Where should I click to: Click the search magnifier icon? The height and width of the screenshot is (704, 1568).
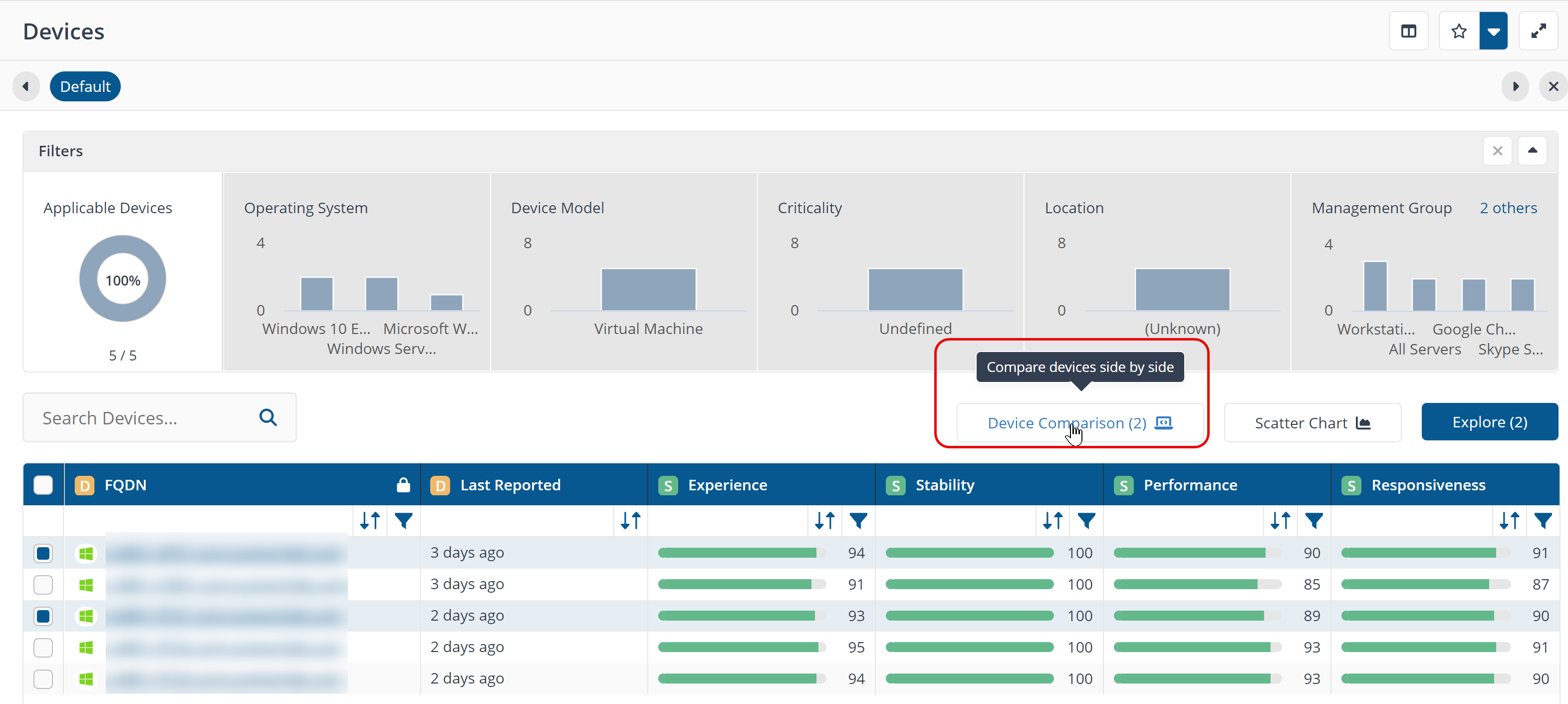[268, 418]
